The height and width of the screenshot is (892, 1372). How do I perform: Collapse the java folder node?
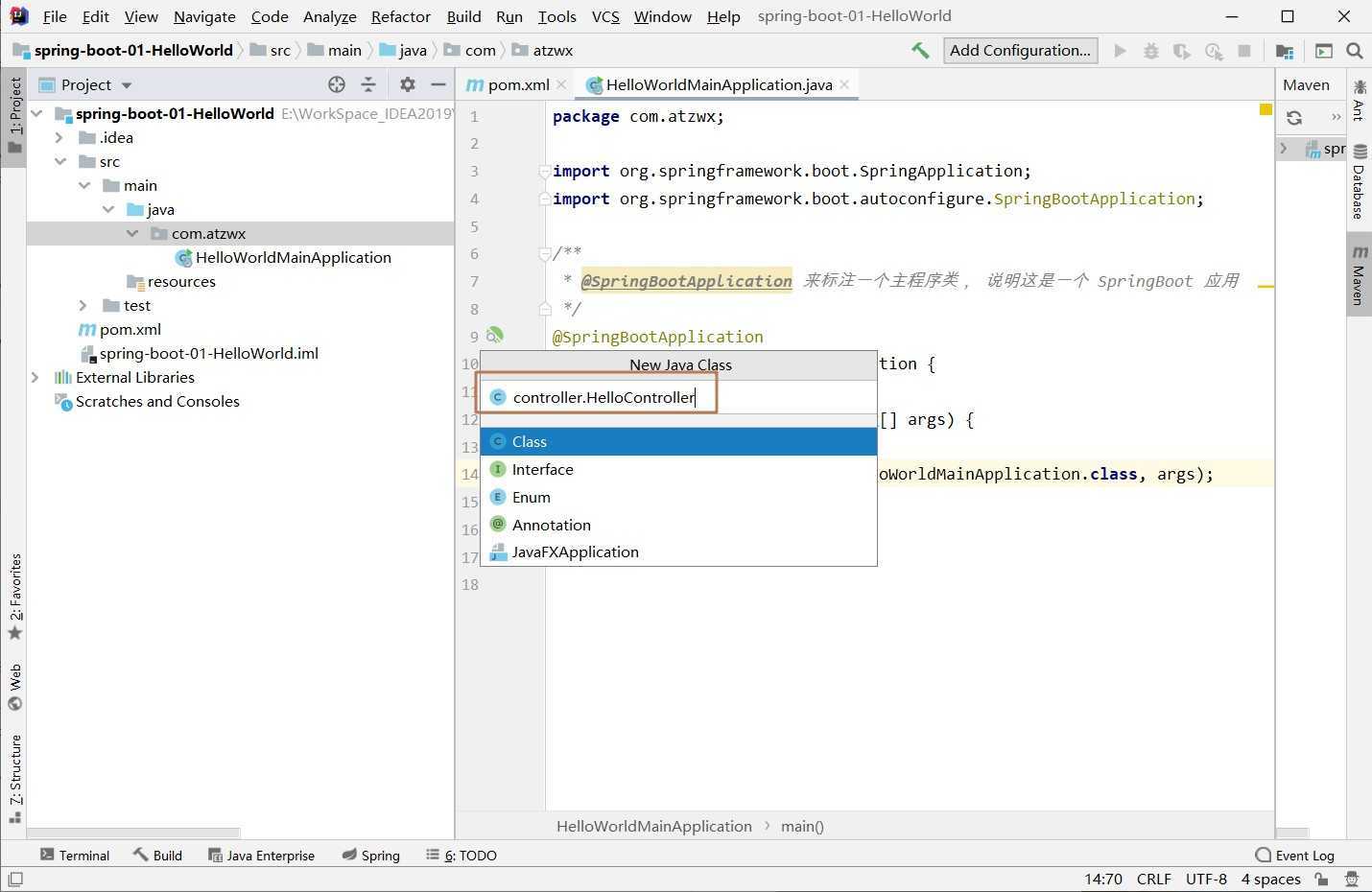(x=108, y=209)
